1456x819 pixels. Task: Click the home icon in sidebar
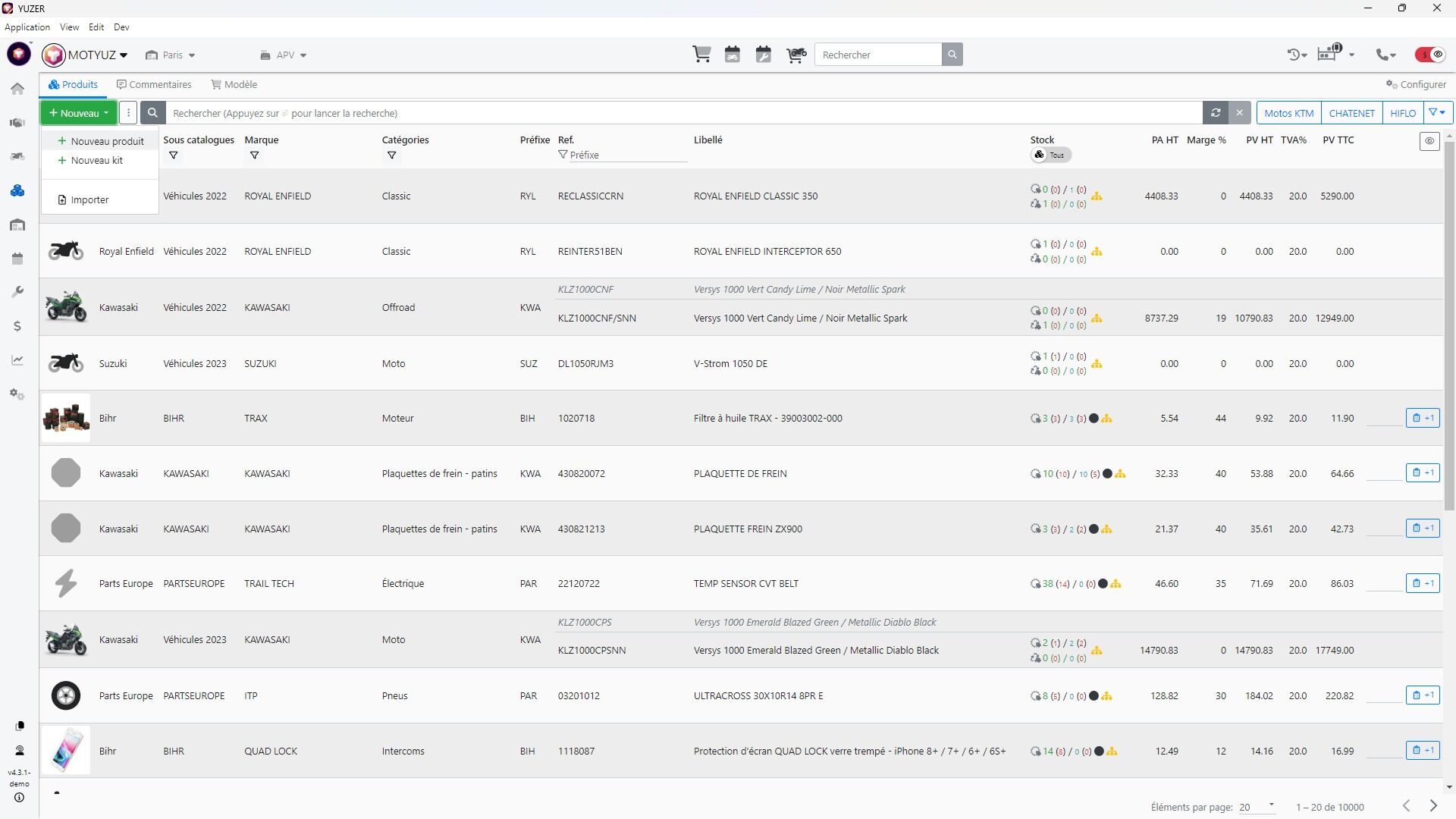tap(17, 89)
